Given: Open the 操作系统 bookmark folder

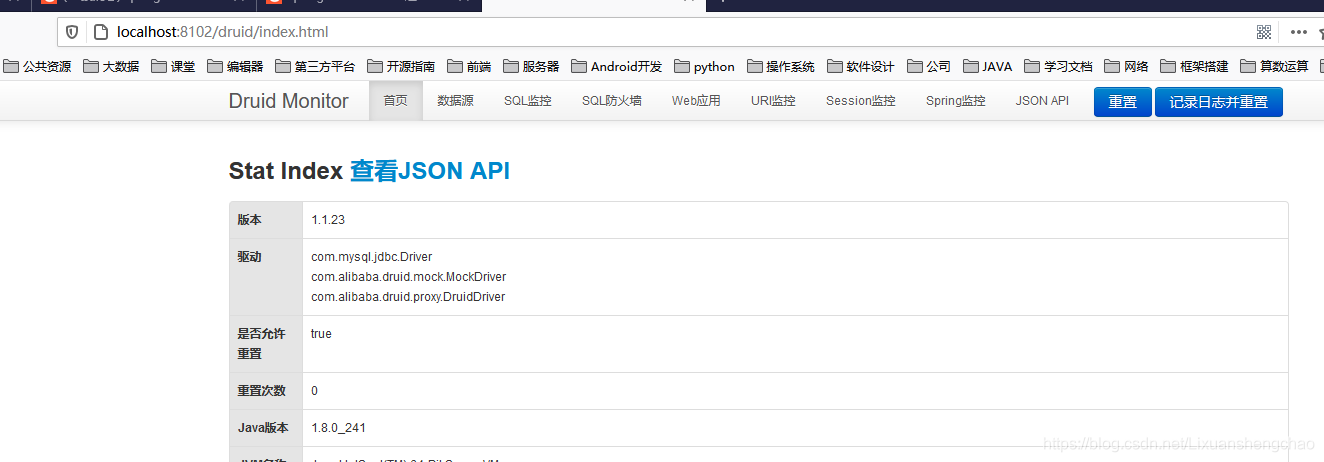Looking at the screenshot, I should 781,67.
